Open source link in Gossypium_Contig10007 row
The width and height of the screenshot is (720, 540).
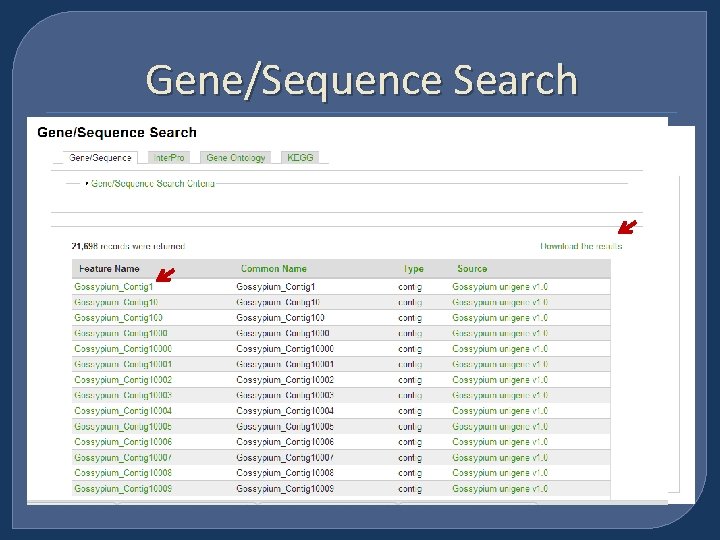pyautogui.click(x=500, y=458)
